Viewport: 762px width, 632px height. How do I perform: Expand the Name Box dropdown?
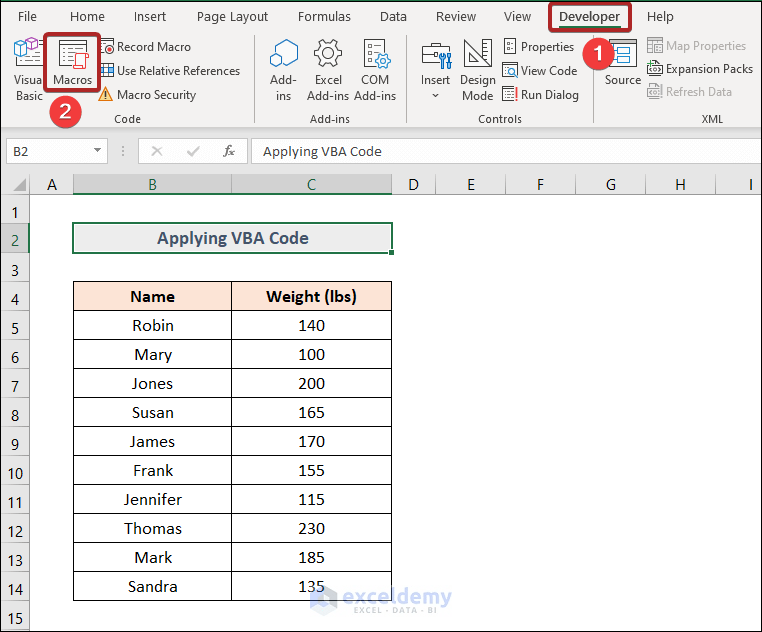coord(97,151)
